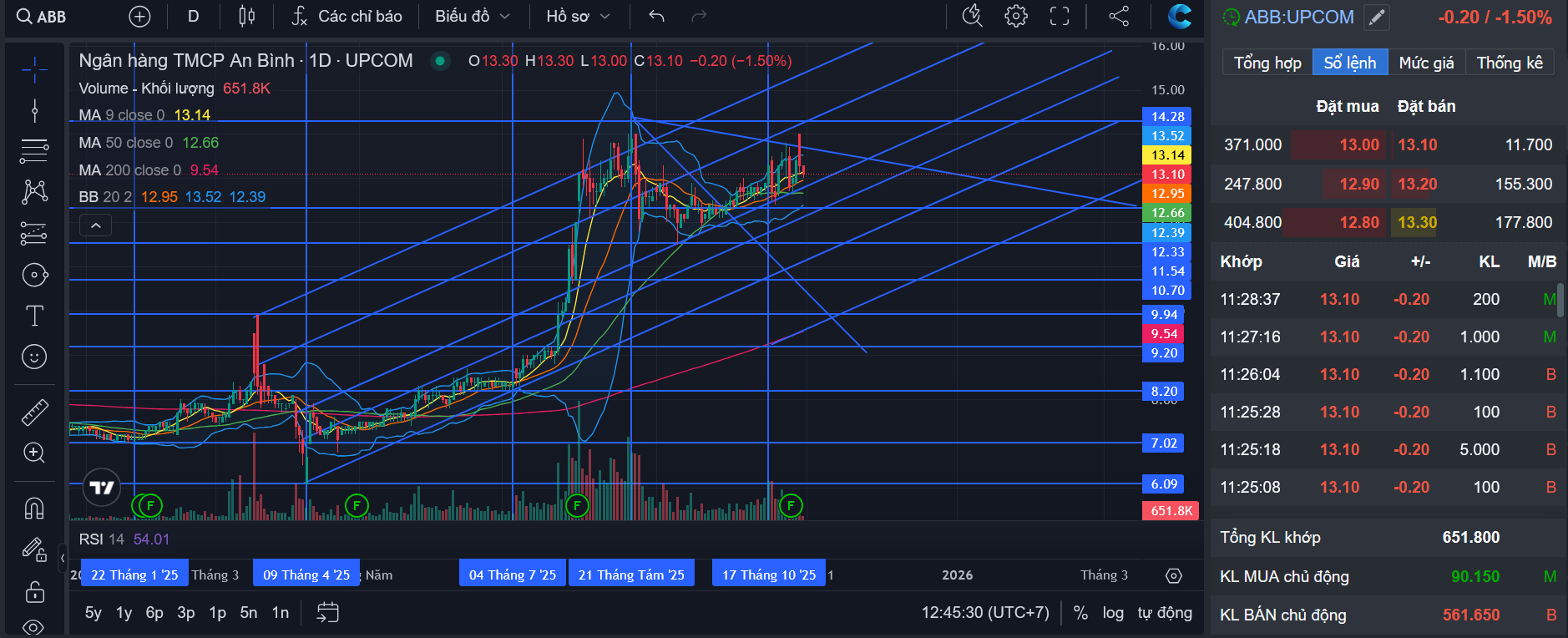Click the 13.30 ask price in order book
1568x638 pixels.
tap(1418, 222)
